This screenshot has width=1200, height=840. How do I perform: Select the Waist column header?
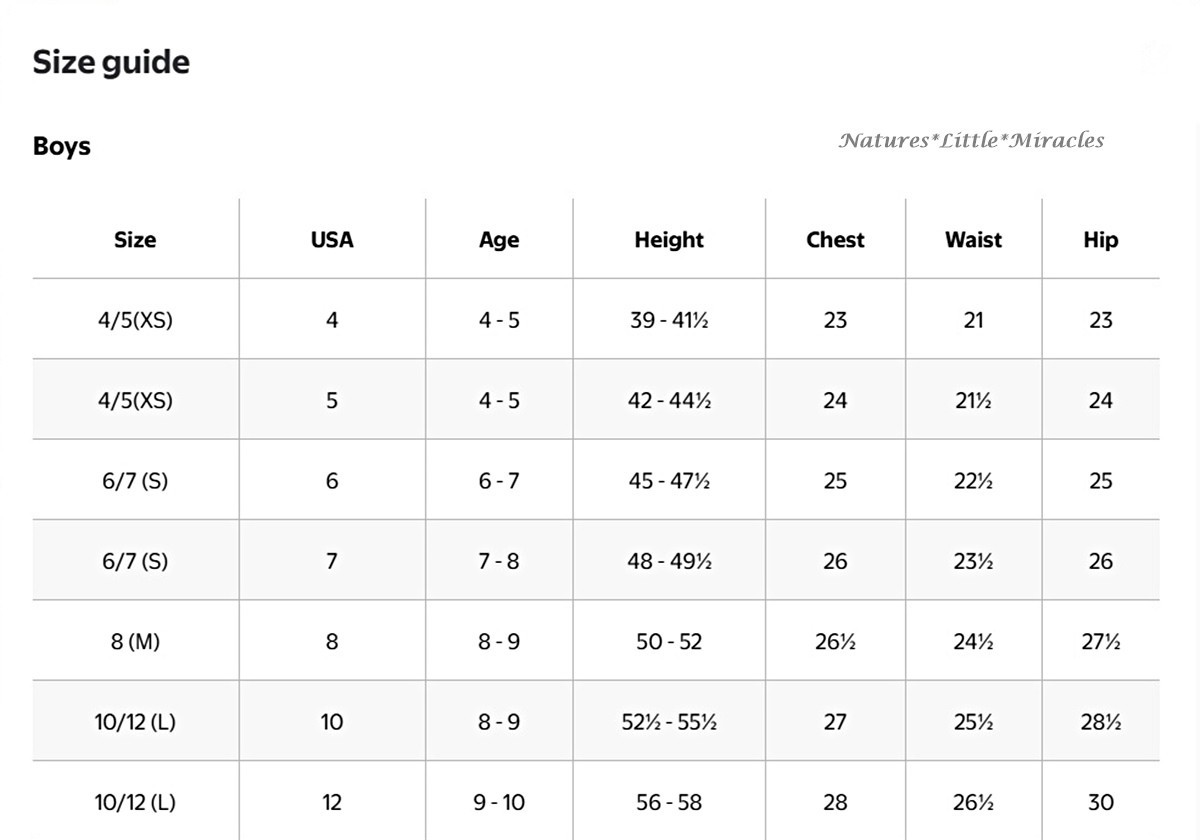click(973, 240)
